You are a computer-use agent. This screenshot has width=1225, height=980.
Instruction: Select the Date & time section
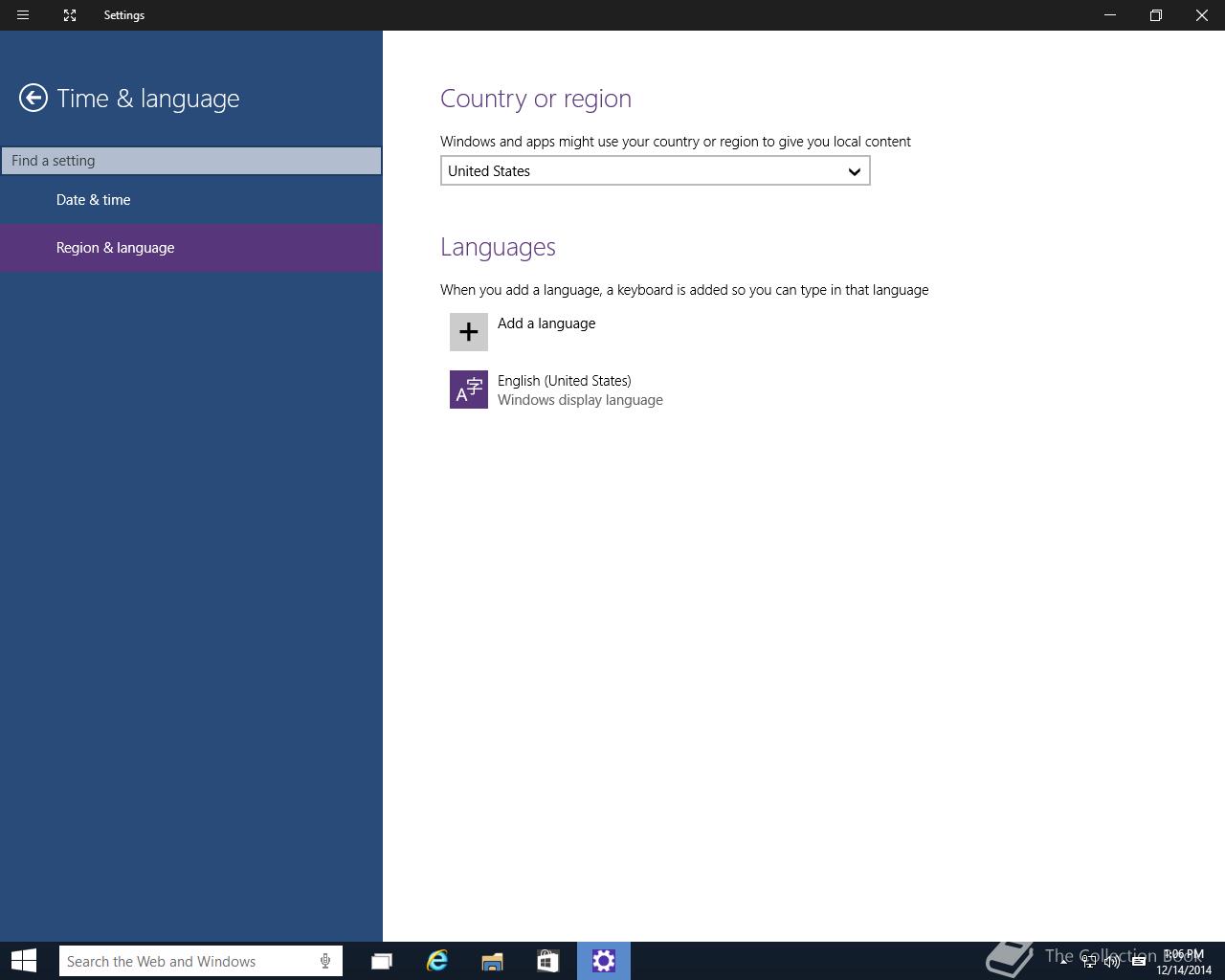191,200
